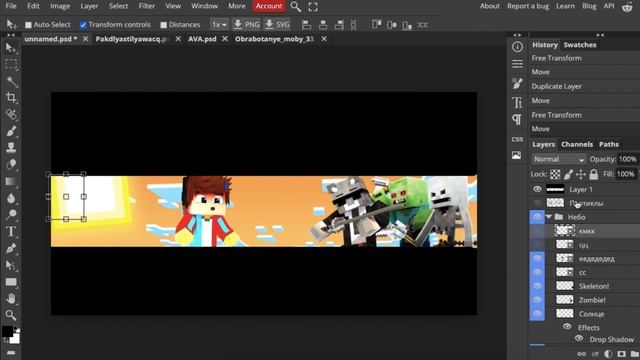Open the Fill 100% dropdown
640x360 pixels.
point(626,174)
